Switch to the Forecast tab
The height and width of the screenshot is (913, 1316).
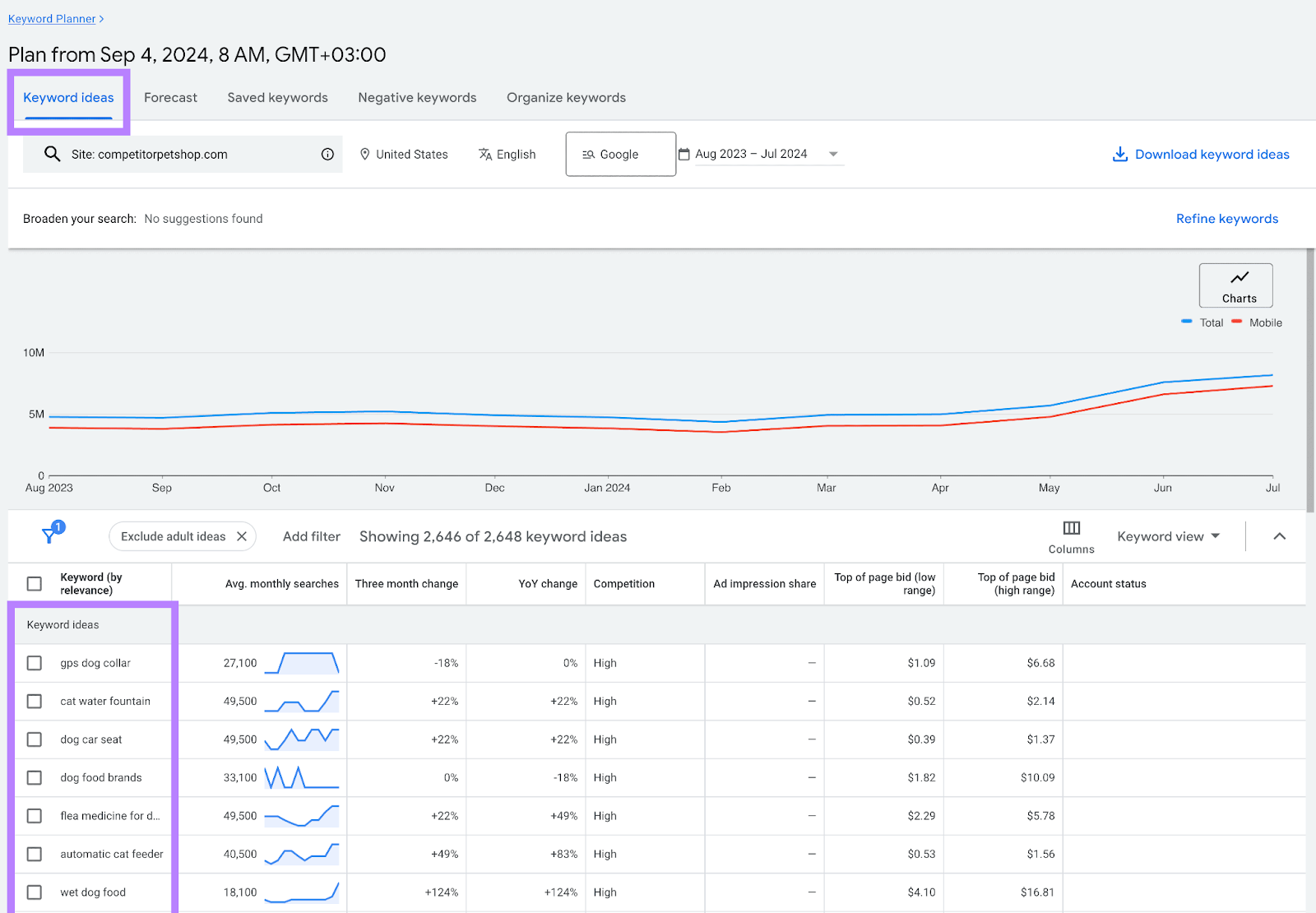[x=170, y=97]
